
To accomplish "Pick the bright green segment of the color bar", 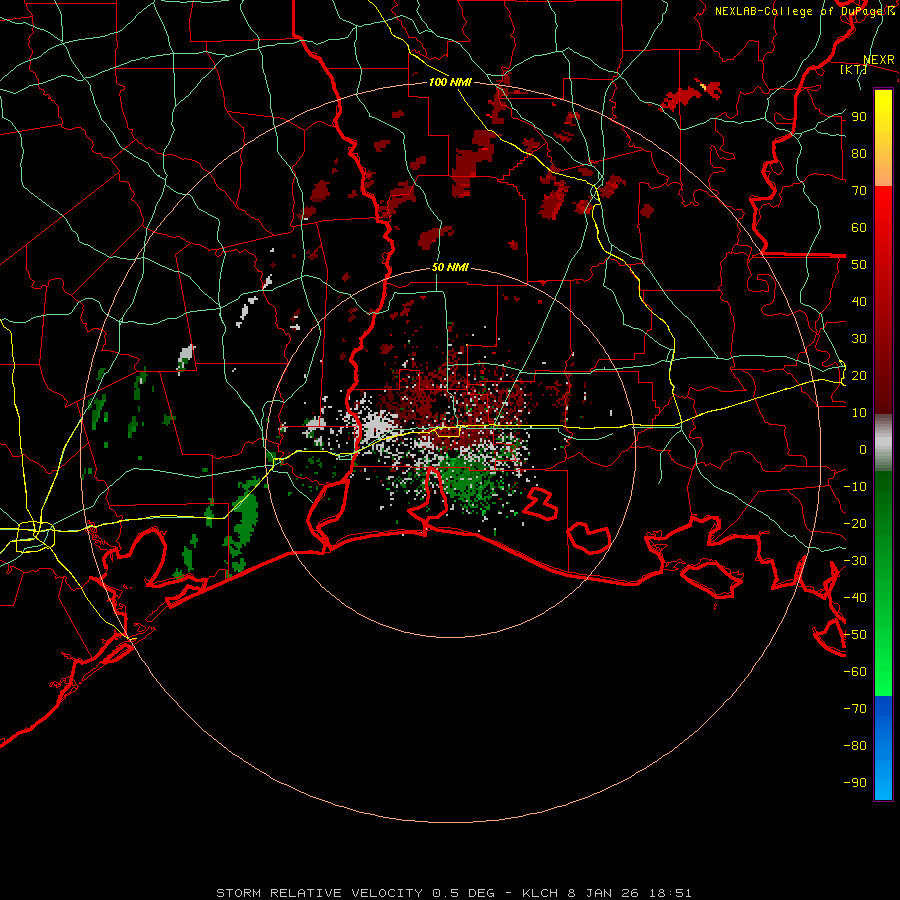I will [x=883, y=660].
